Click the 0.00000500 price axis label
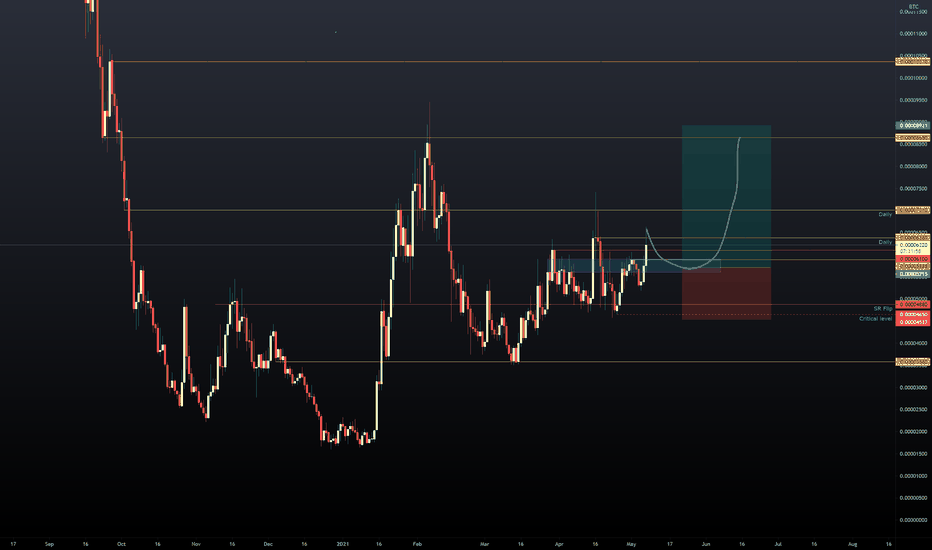 pyautogui.click(x=913, y=498)
